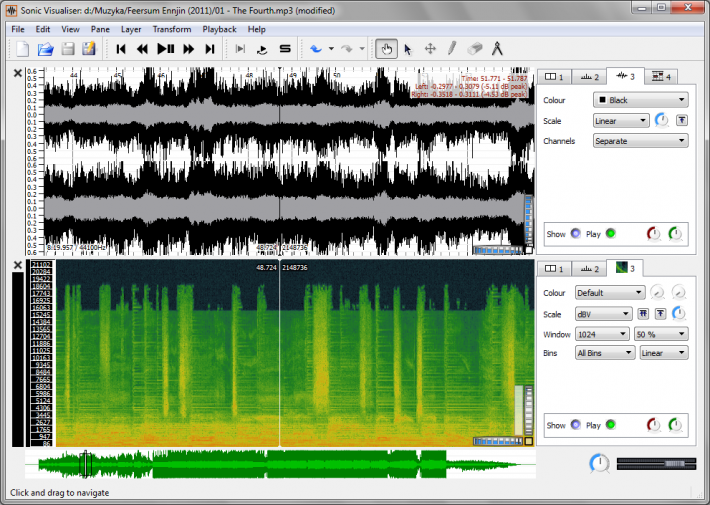Viewport: 710px width, 505px height.
Task: Switch to waveform pane layer tab 1
Action: coord(554,77)
